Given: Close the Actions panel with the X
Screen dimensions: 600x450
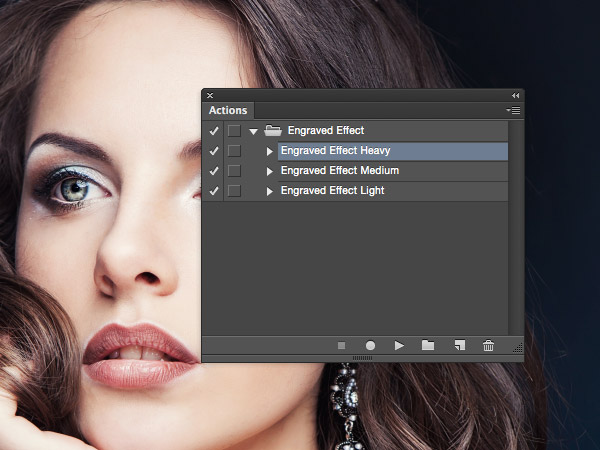Looking at the screenshot, I should tap(210, 95).
